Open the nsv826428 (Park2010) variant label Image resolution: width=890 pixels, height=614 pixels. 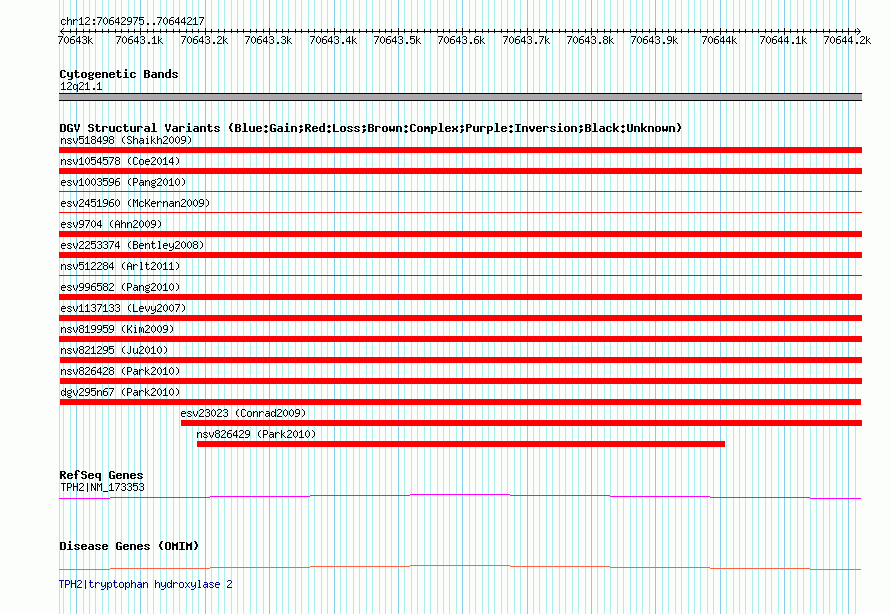pyautogui.click(x=120, y=371)
